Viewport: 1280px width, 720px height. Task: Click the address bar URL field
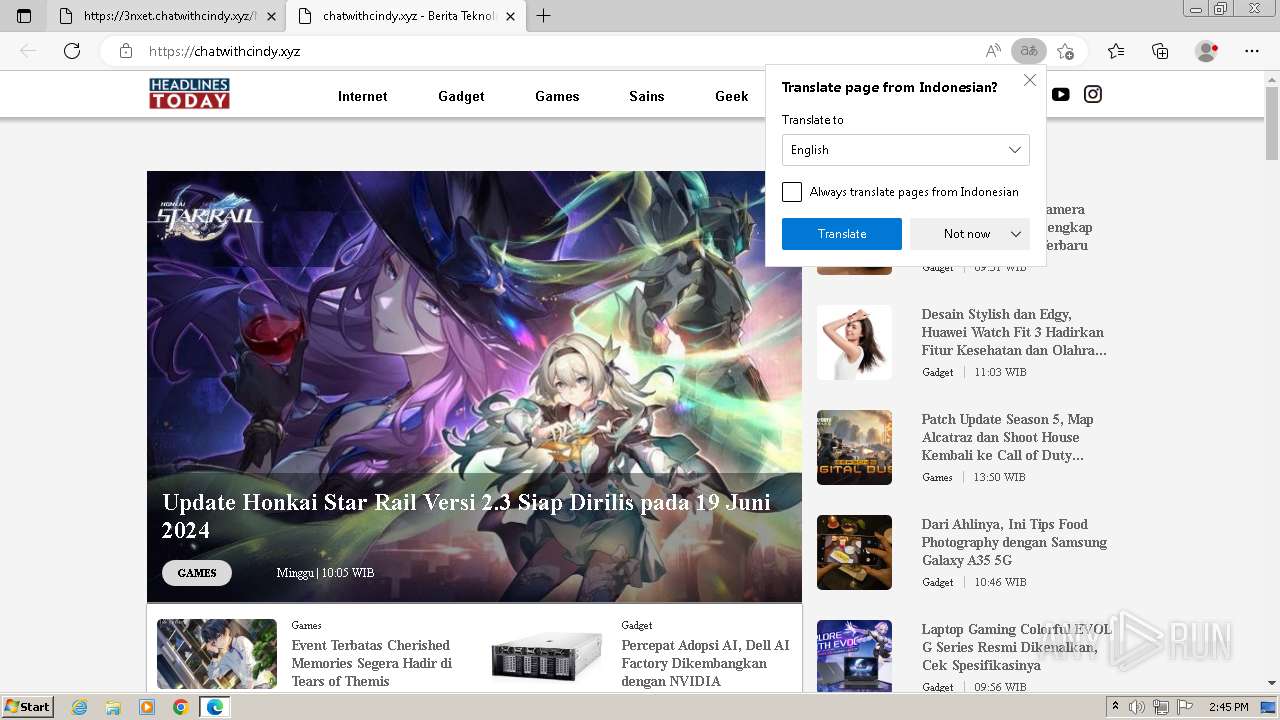tap(560, 51)
